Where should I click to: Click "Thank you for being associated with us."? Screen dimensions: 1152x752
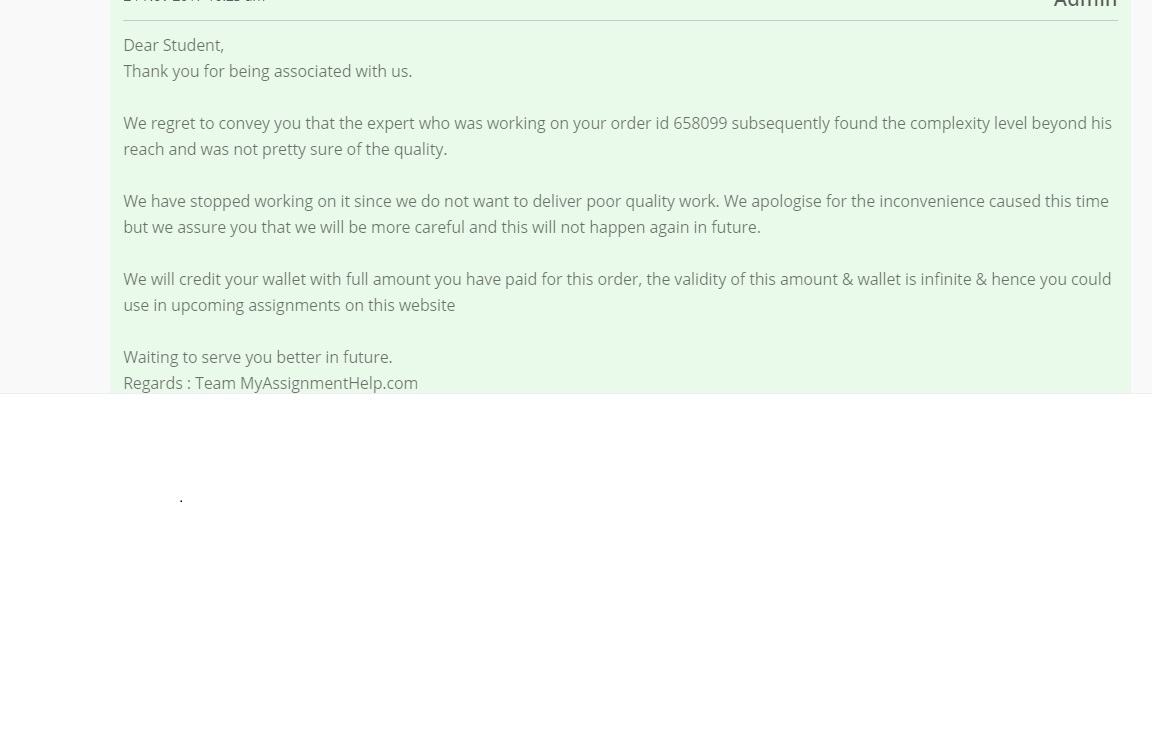pos(267,71)
